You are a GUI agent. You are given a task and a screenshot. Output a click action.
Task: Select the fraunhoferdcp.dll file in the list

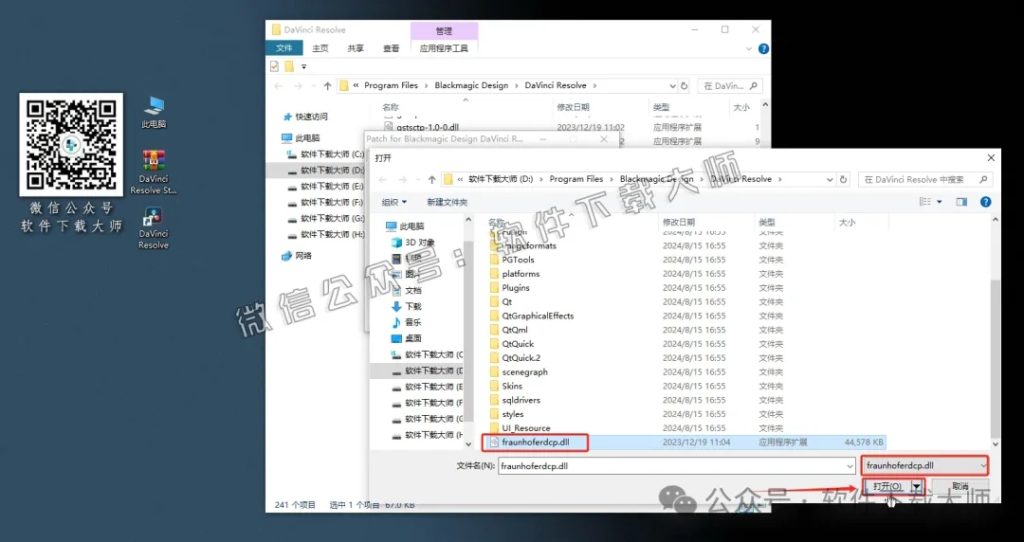535,442
